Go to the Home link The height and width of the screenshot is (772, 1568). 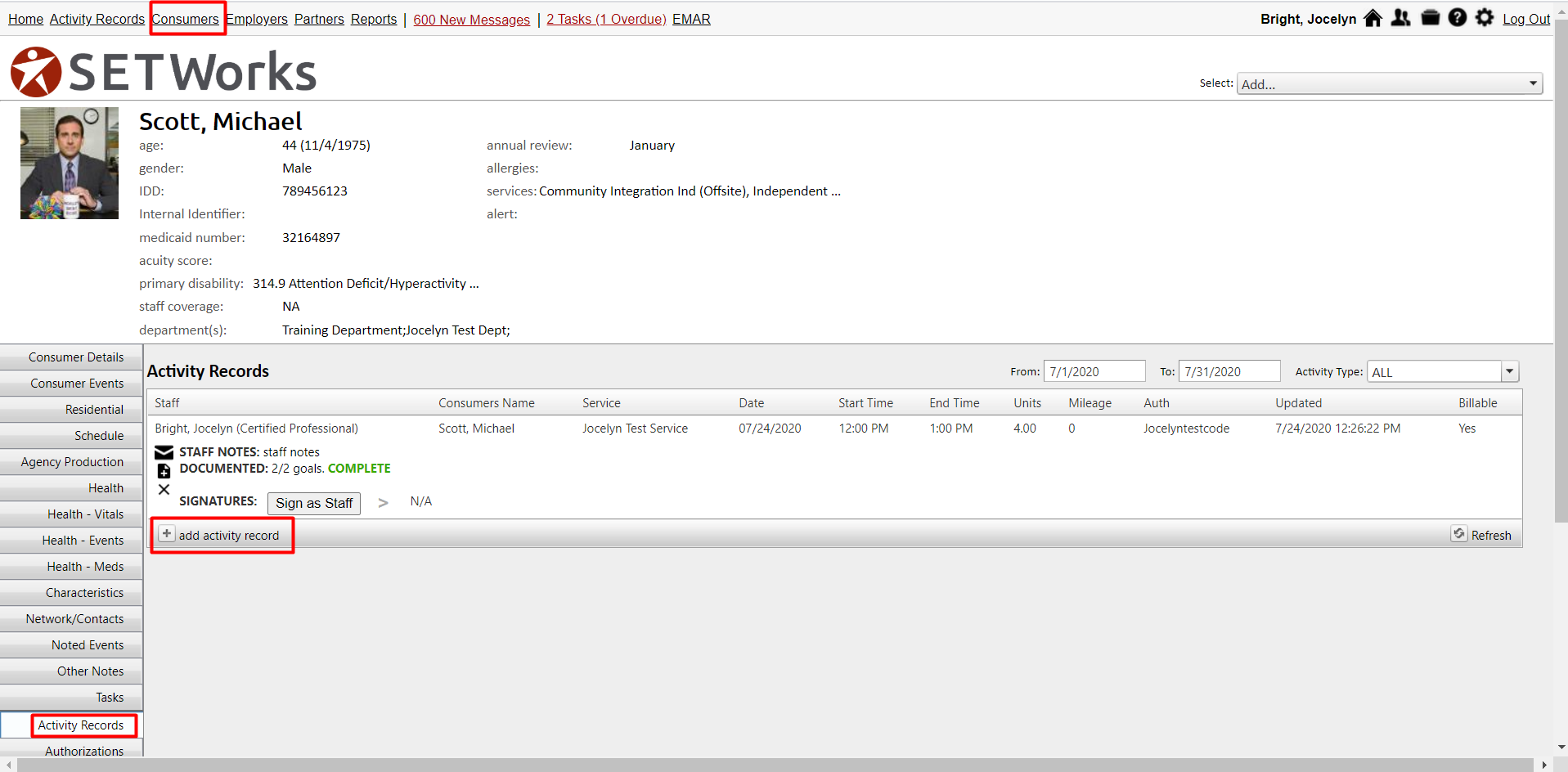click(25, 19)
